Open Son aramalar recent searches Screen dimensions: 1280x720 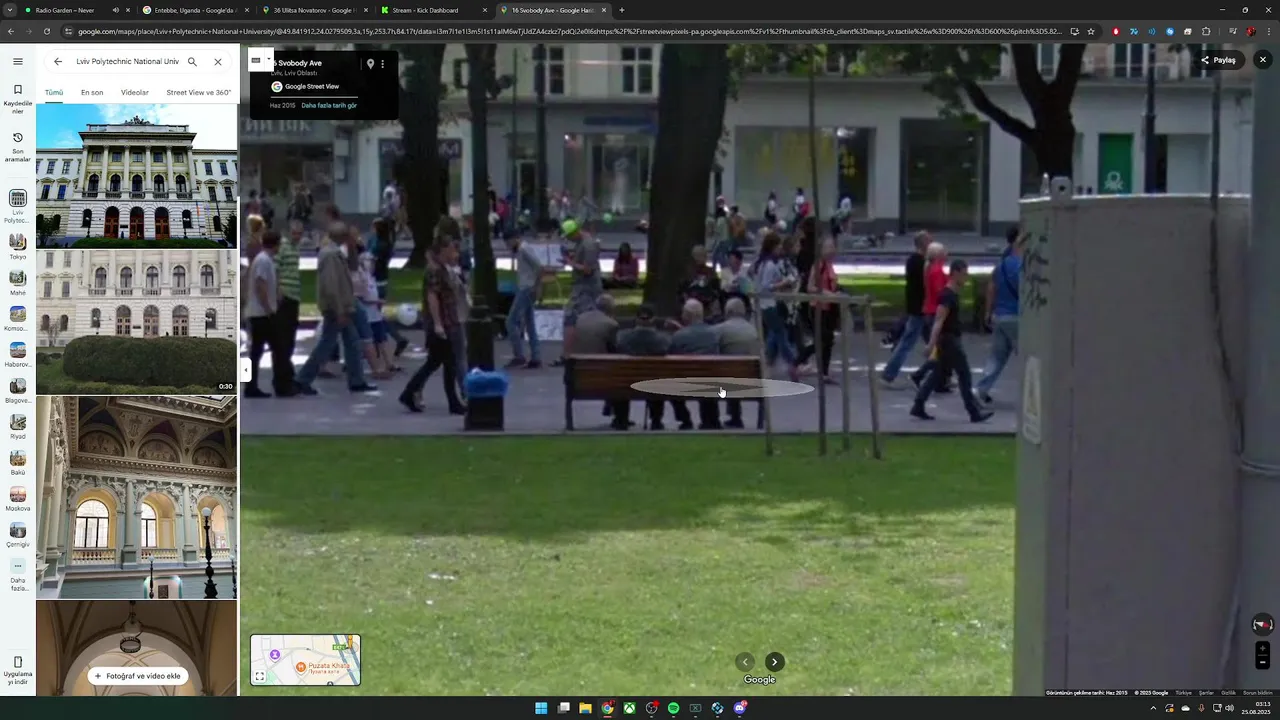pos(17,146)
